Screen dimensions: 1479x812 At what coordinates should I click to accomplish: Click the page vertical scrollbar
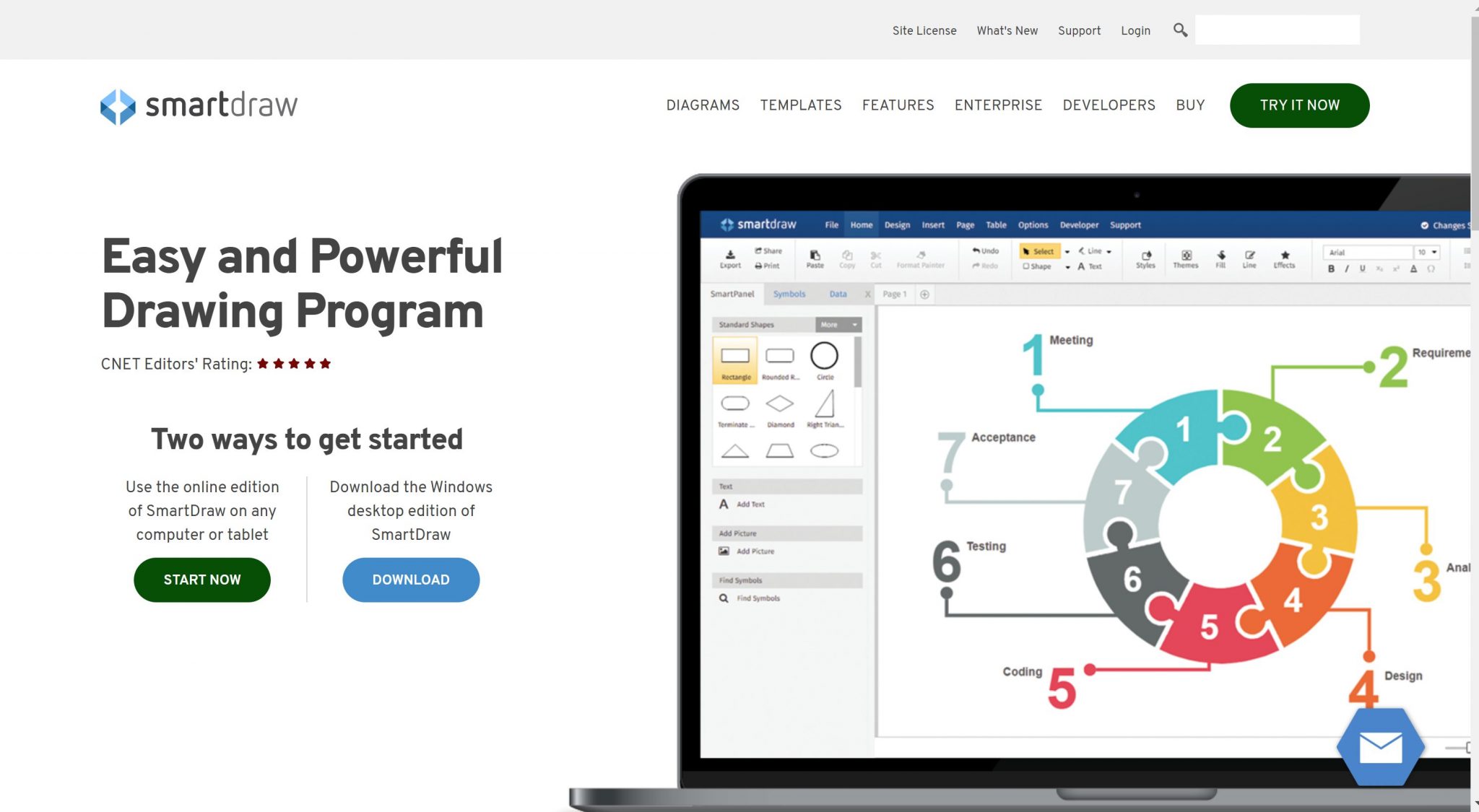coord(1475,123)
